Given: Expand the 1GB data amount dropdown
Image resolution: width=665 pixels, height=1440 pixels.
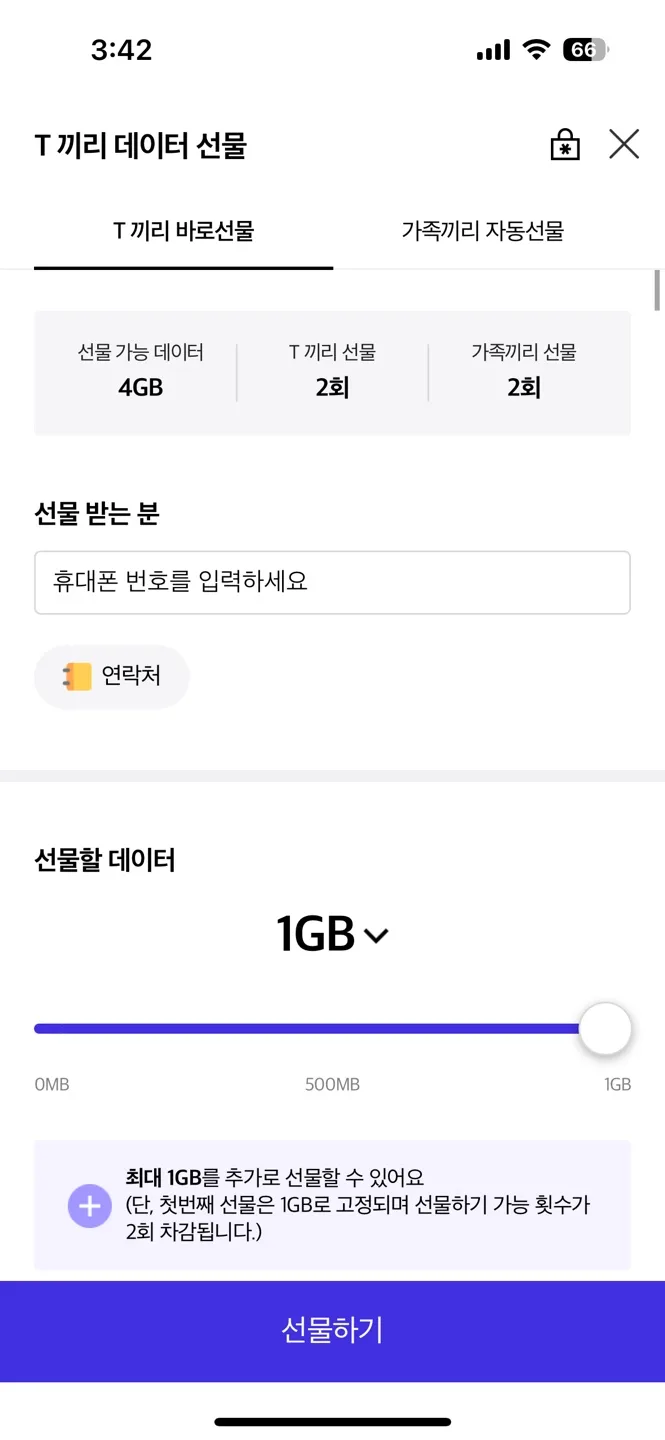Looking at the screenshot, I should coord(332,935).
